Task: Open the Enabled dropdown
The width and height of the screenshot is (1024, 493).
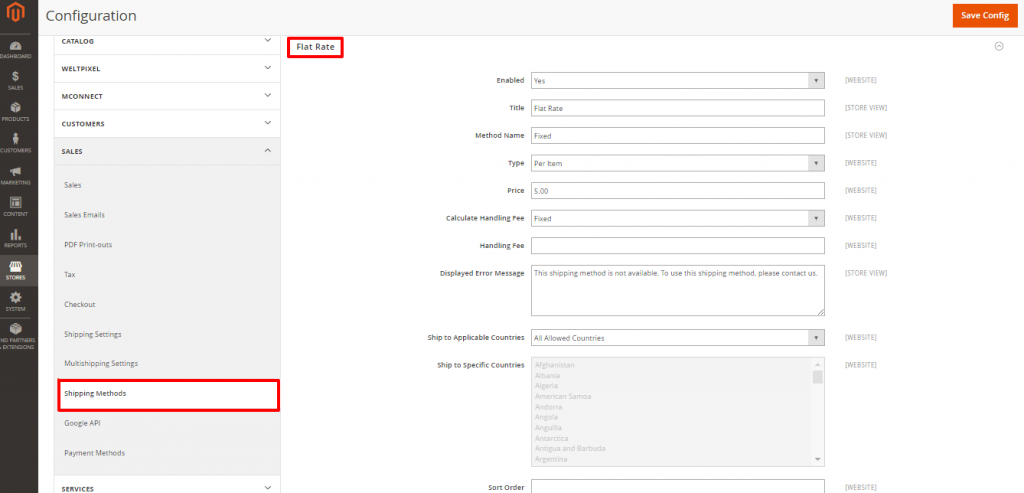Action: click(x=678, y=80)
